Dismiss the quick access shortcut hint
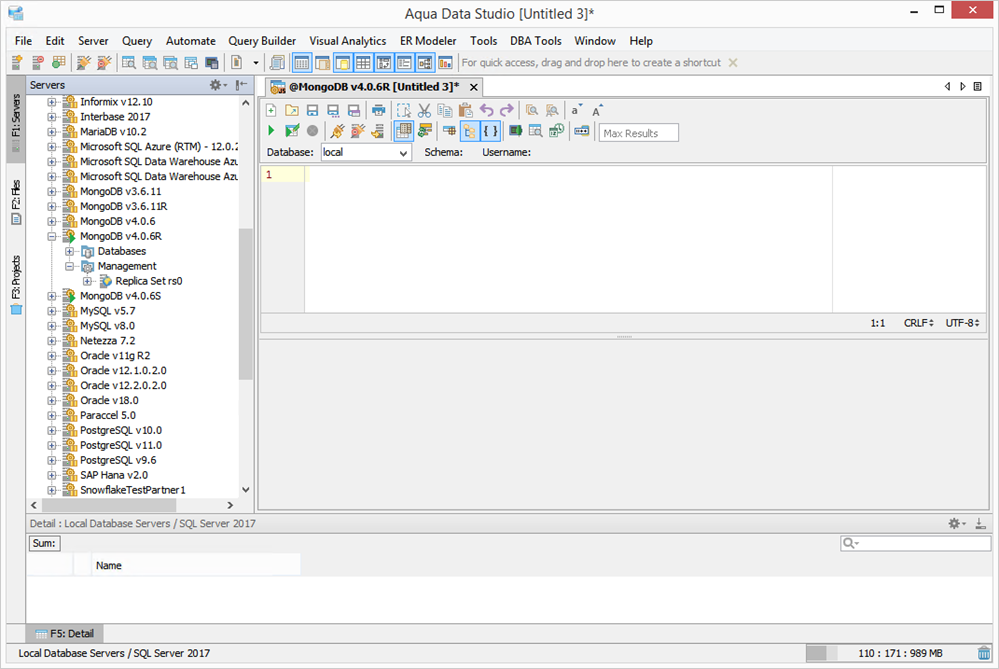Screen dimensions: 999x669 point(733,62)
